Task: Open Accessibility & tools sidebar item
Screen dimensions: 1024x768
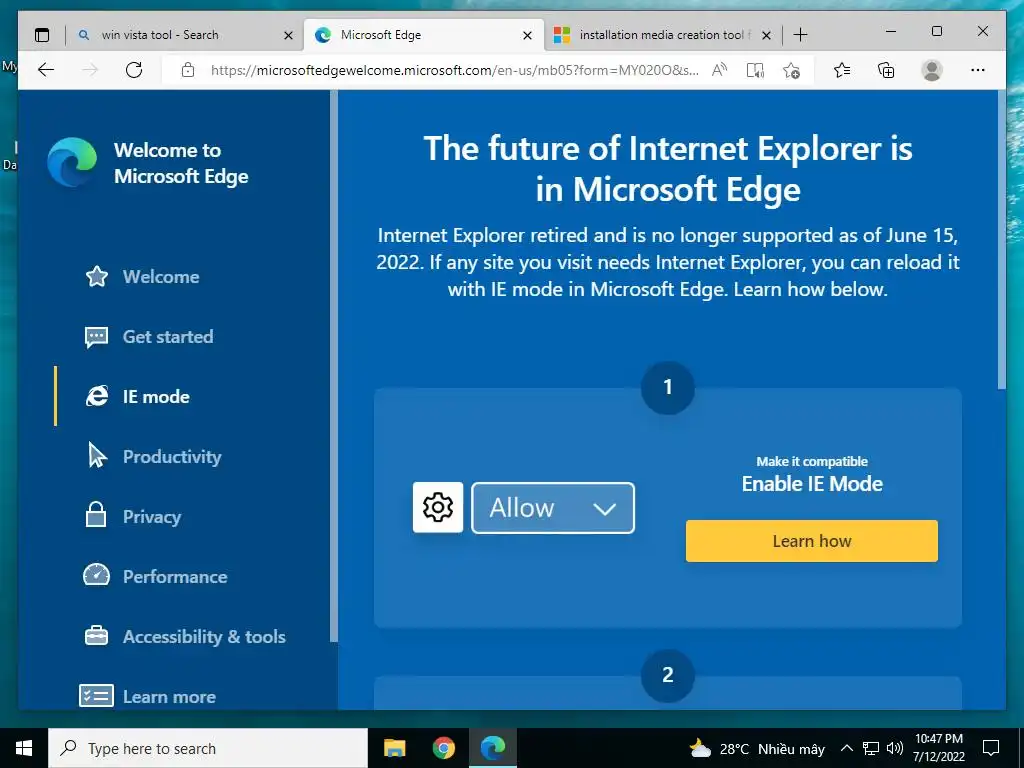Action: 185,637
